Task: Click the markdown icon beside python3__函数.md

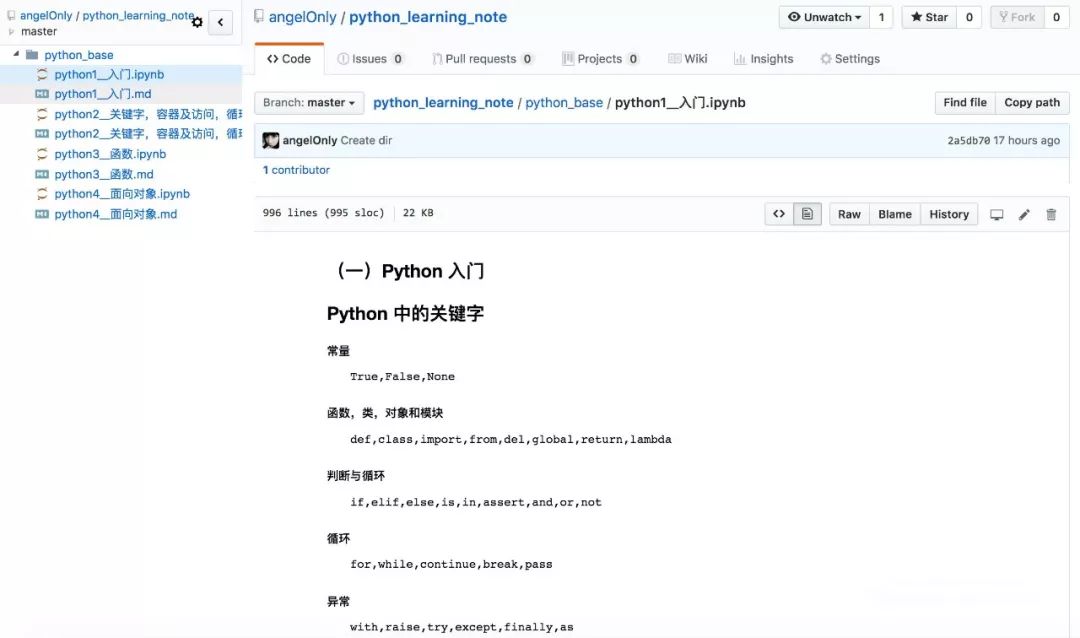Action: pos(42,174)
